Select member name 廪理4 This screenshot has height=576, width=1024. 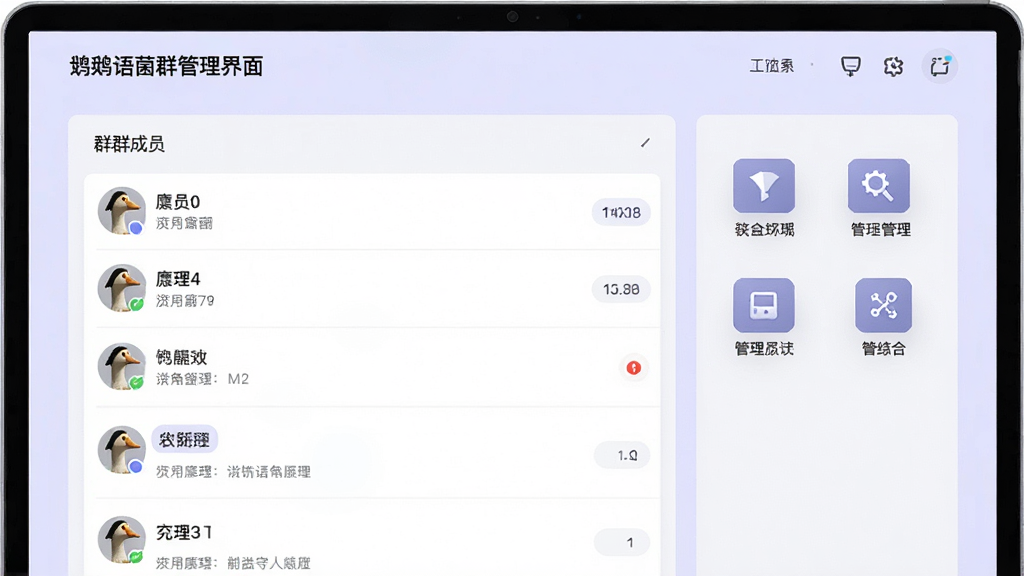[178, 280]
